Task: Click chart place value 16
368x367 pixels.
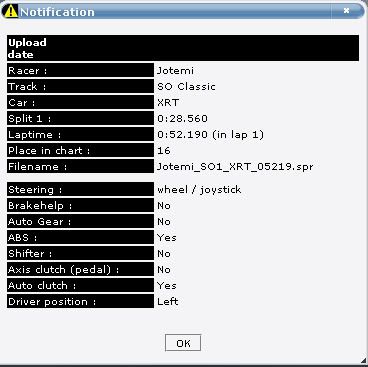Action: [x=164, y=151]
